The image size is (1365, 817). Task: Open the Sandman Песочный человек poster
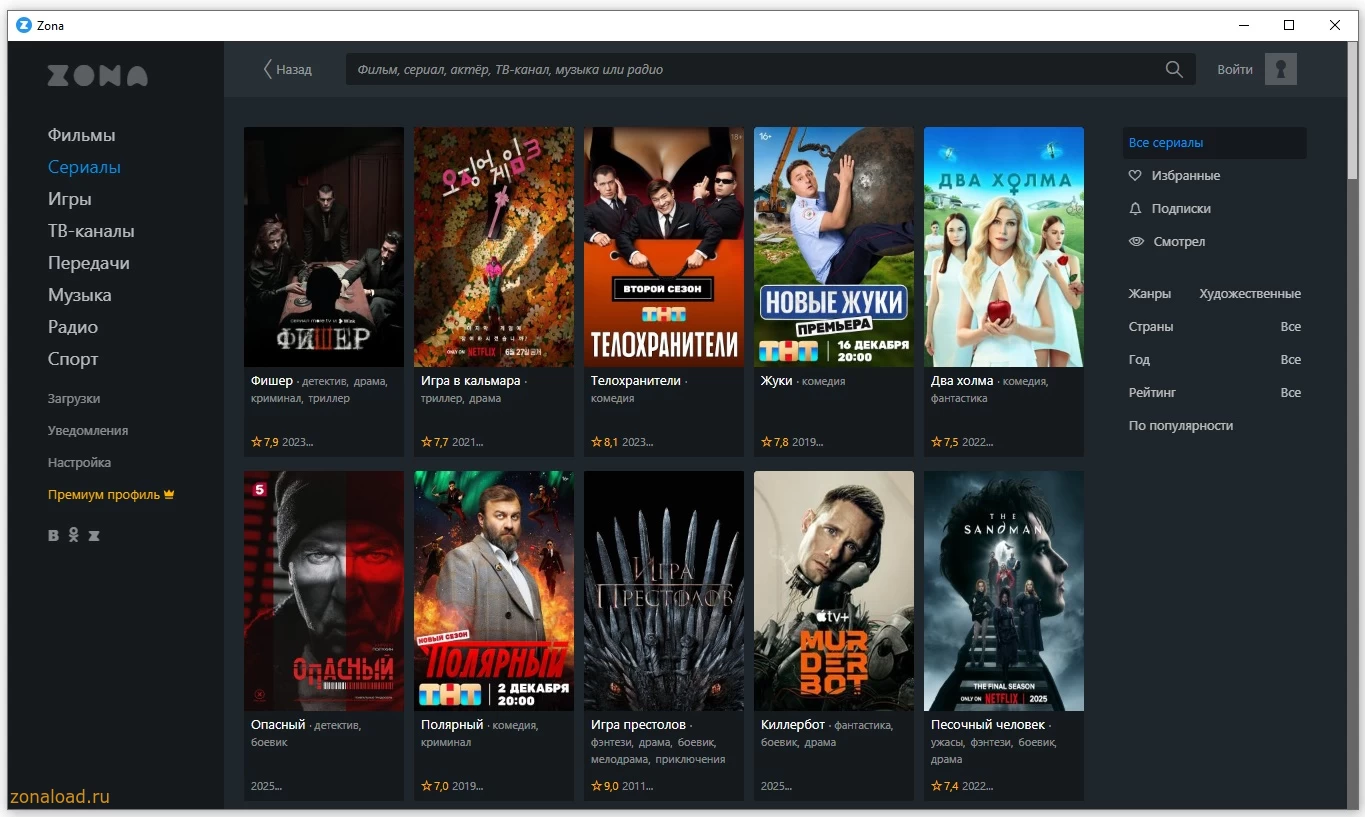coord(1004,591)
